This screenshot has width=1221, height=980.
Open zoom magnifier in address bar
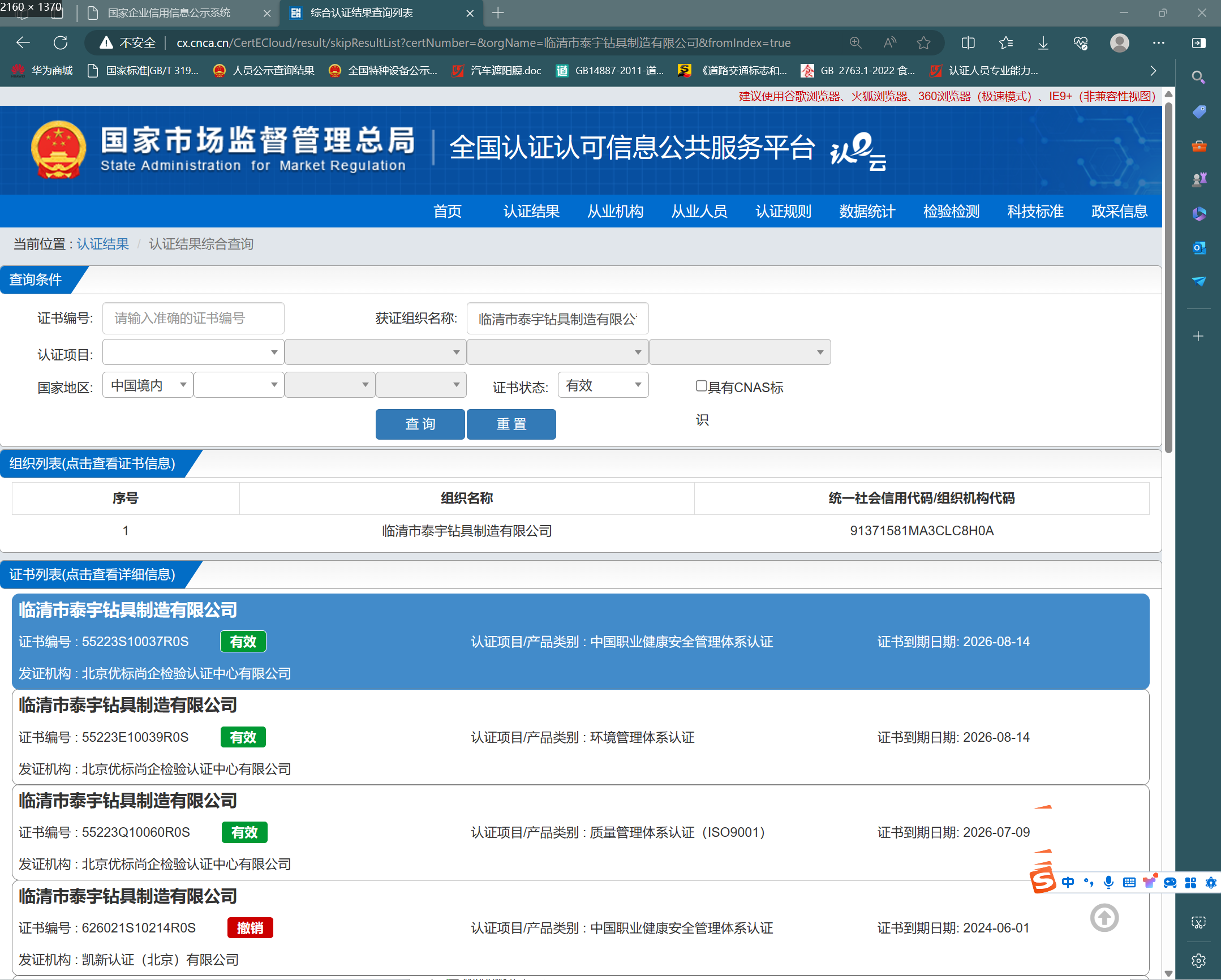coord(855,42)
